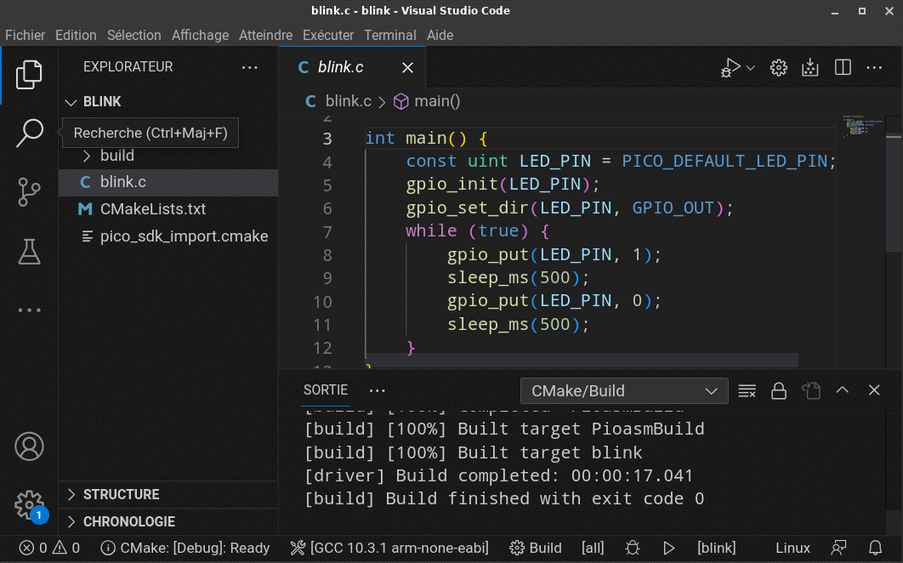Click line number 7 in gutter
The height and width of the screenshot is (563, 903).
327,231
